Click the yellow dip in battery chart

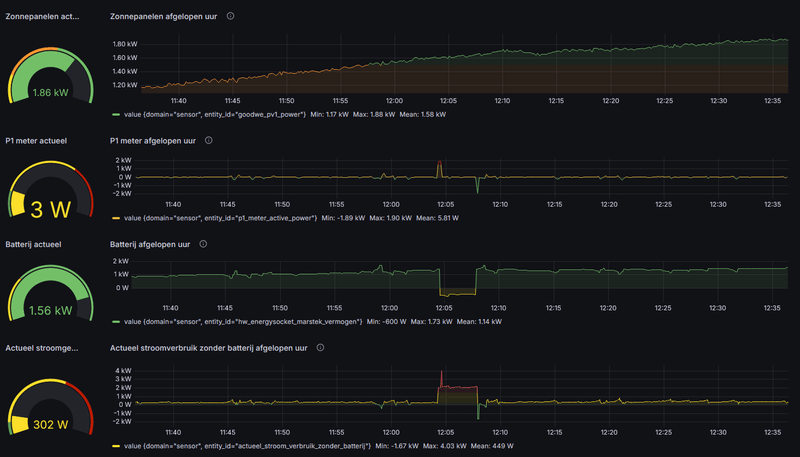(458, 292)
